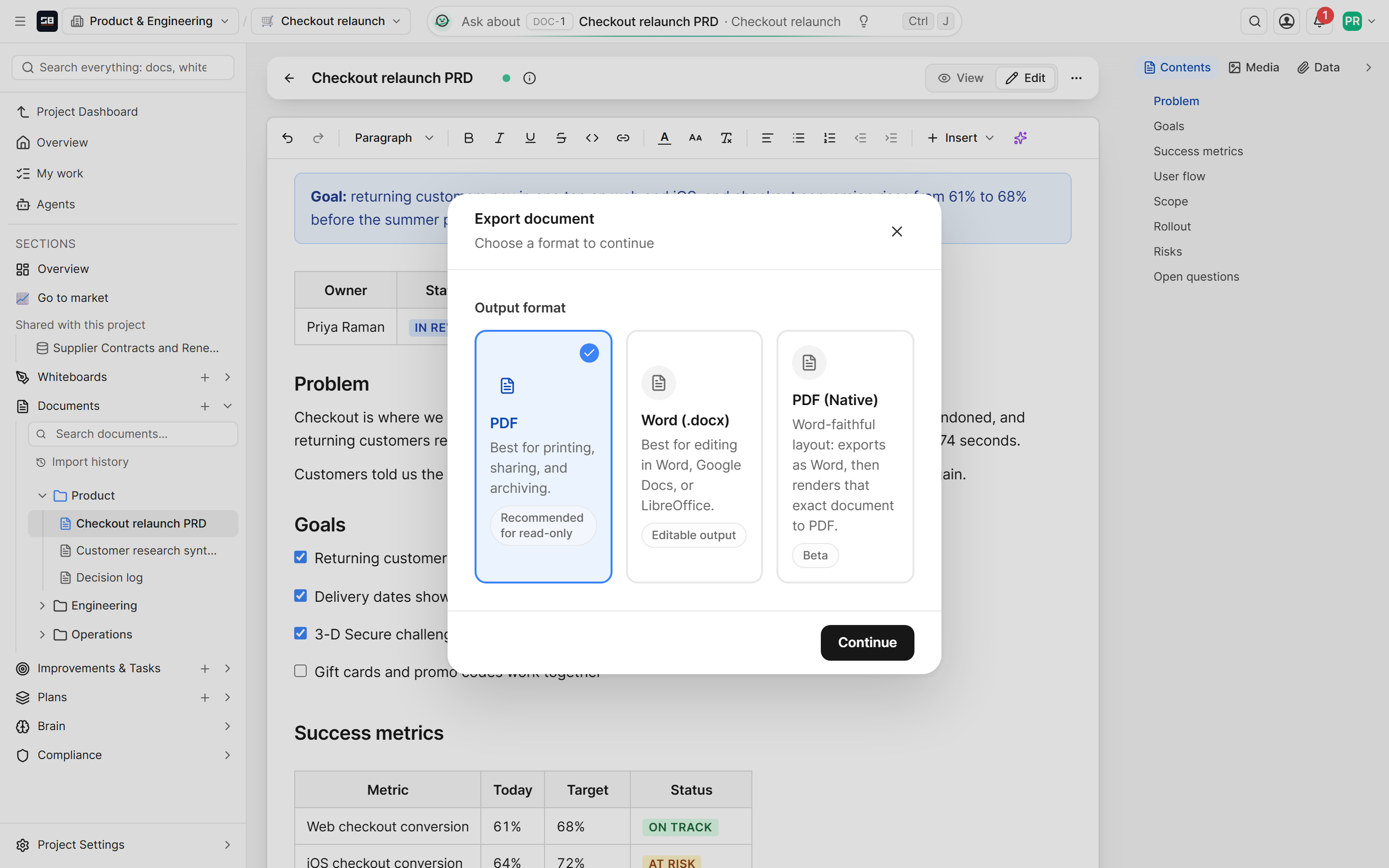Select the Word (.docx) format card
Screen dimensions: 1389x868
pyautogui.click(x=694, y=456)
